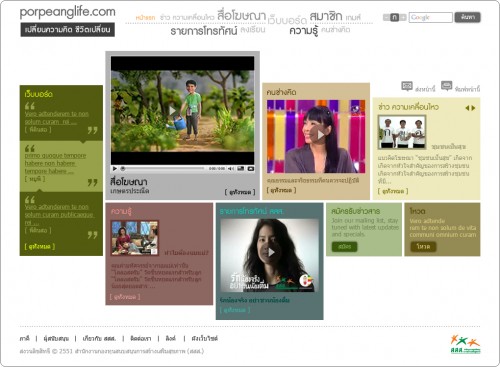The width and height of the screenshot is (500, 367).
Task: Go to previous news item with left arrow
Action: pos(467,108)
